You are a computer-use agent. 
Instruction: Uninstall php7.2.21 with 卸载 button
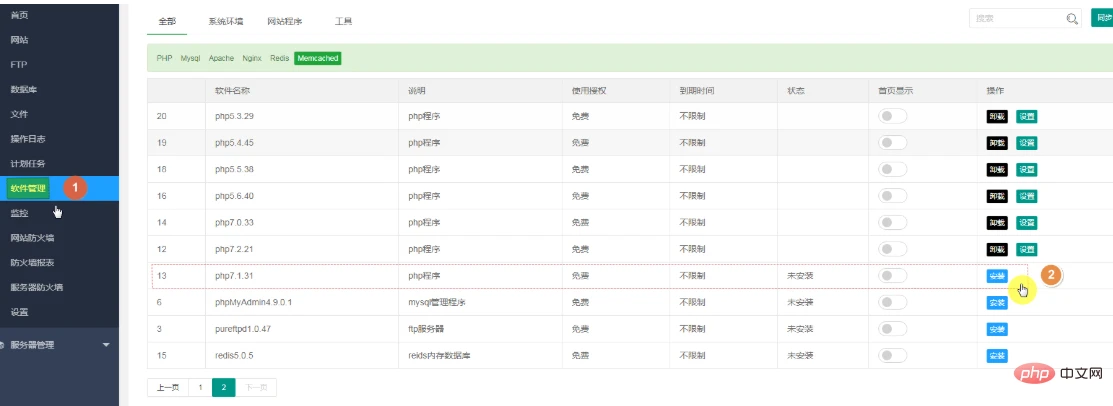click(997, 249)
